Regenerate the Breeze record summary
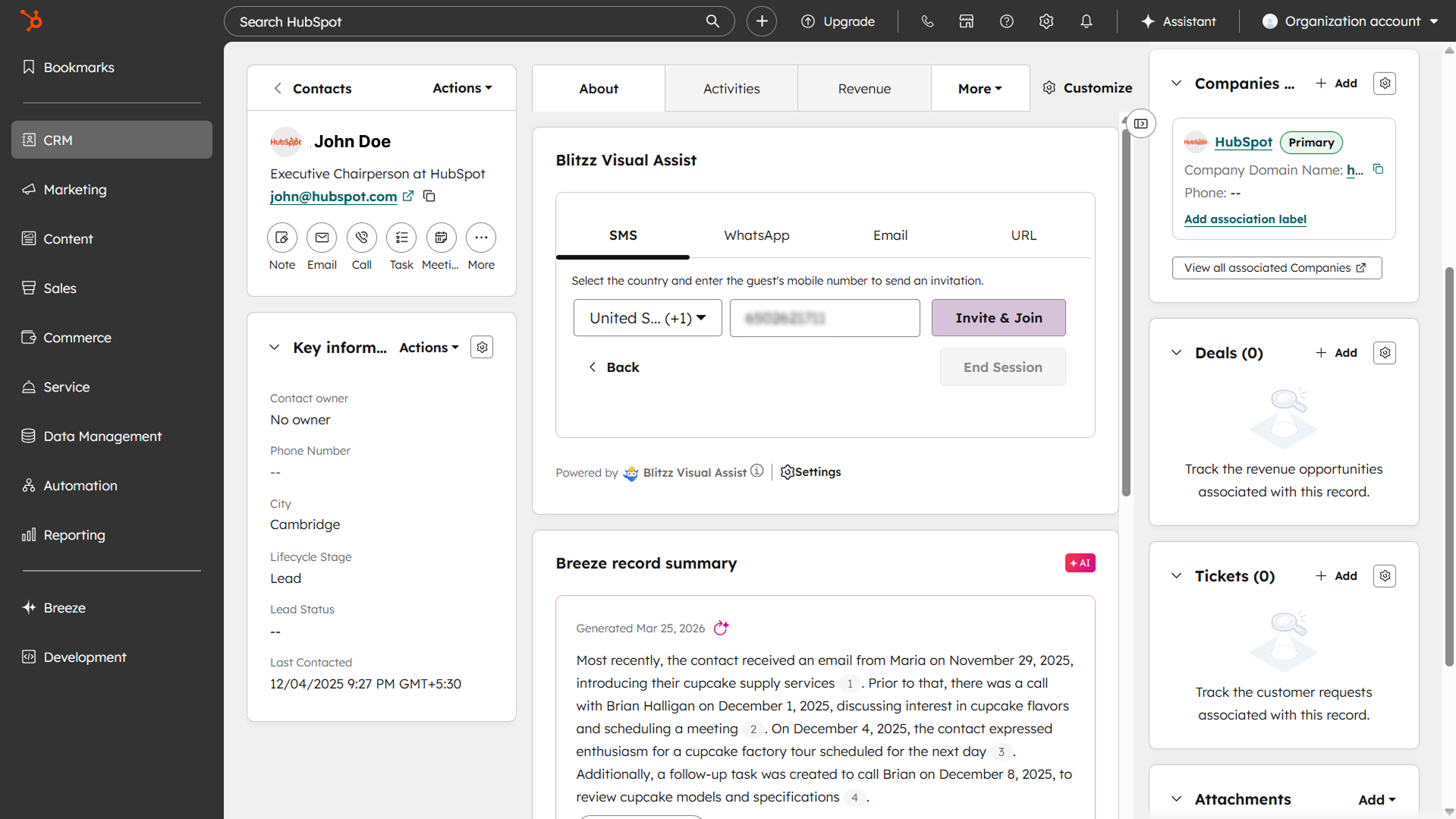Image resolution: width=1456 pixels, height=819 pixels. [x=721, y=628]
